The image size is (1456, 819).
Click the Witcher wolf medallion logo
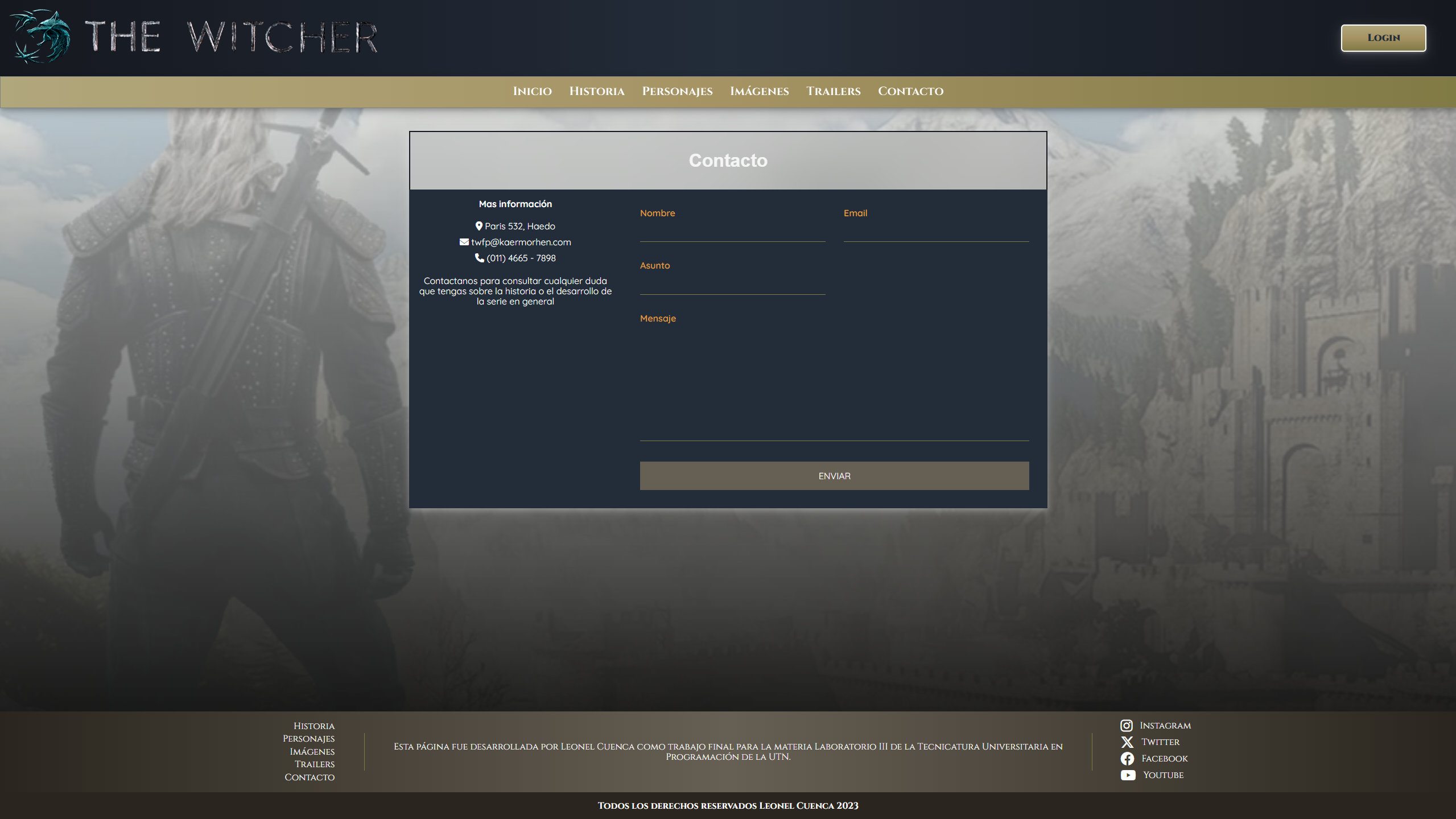pos(41,36)
